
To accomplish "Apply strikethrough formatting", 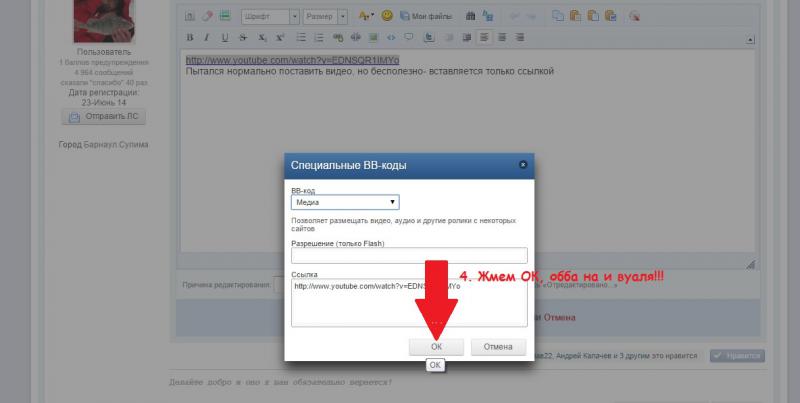I will (x=243, y=37).
